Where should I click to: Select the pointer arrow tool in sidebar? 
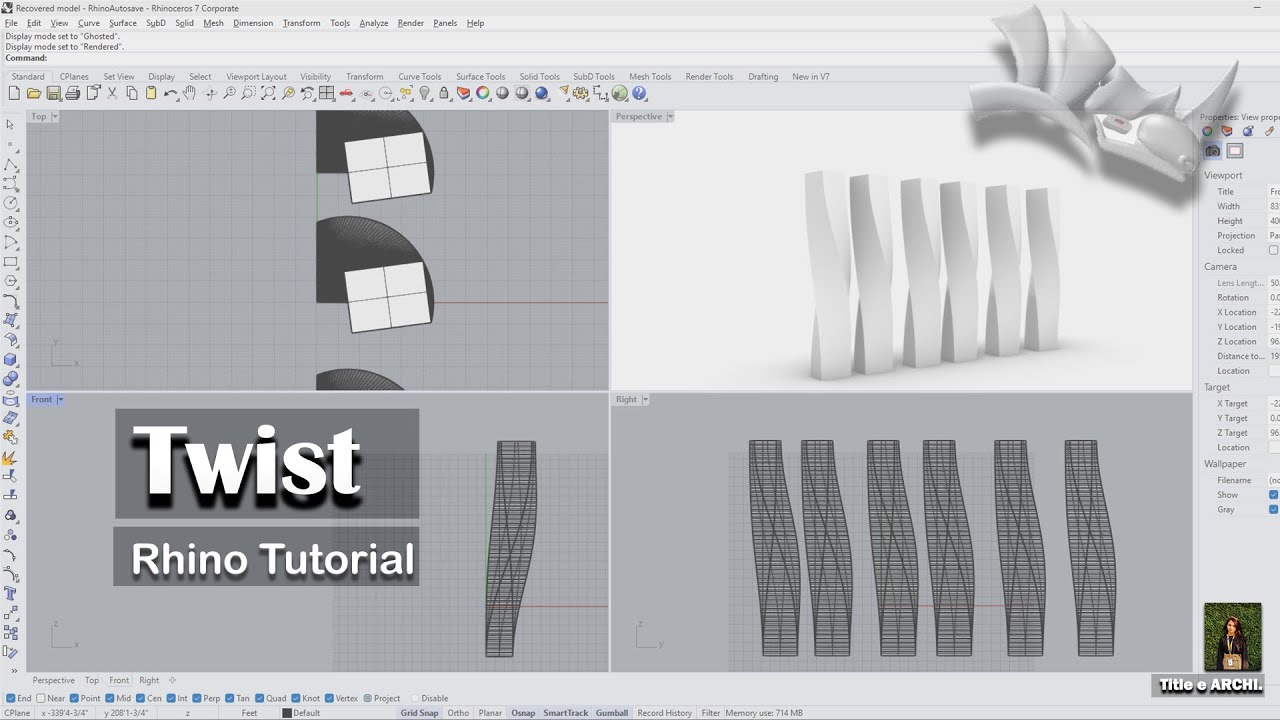(10, 124)
